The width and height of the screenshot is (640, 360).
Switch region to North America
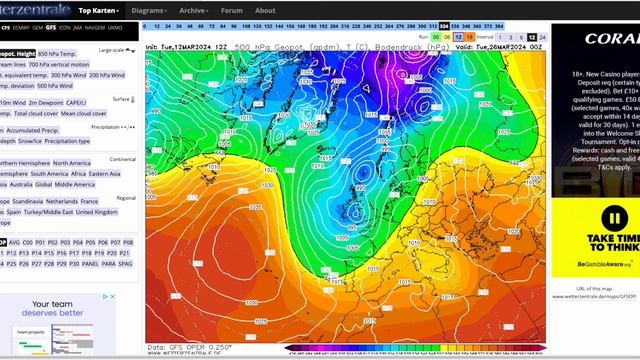(72, 163)
